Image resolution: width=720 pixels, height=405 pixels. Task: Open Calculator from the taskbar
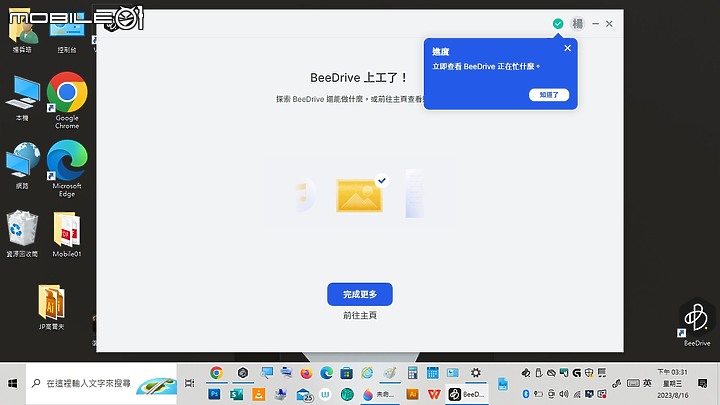coord(412,373)
